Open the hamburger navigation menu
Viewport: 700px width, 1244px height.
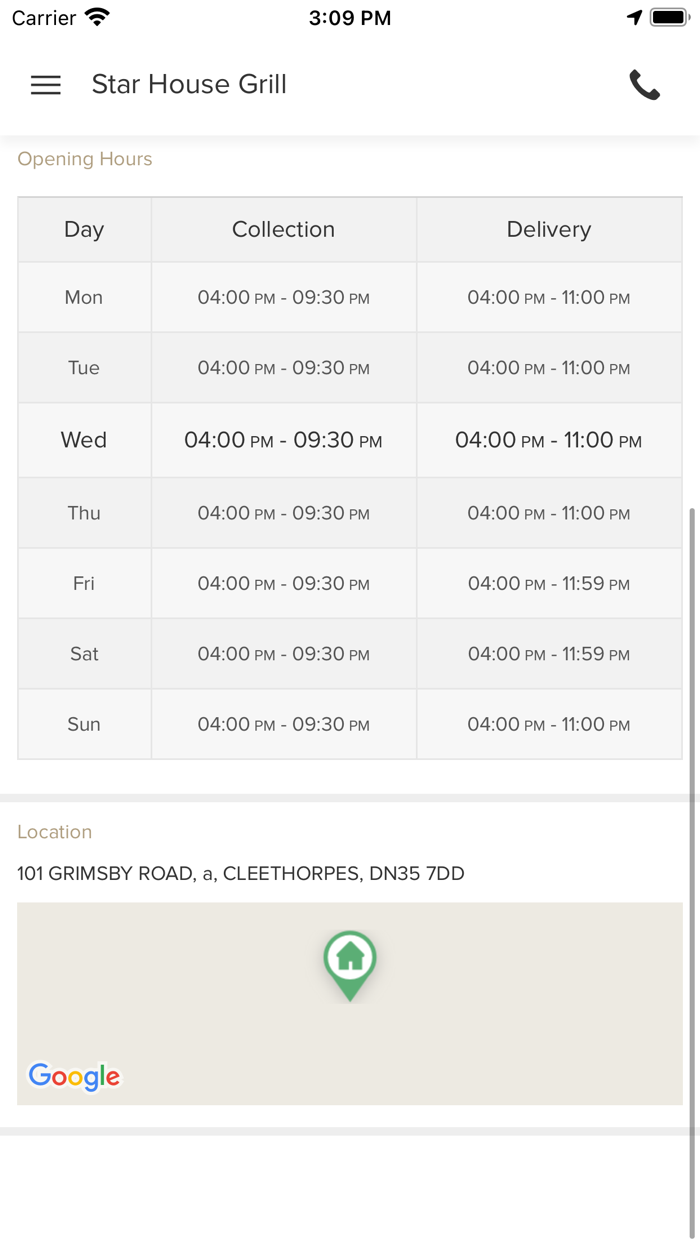pyautogui.click(x=46, y=85)
